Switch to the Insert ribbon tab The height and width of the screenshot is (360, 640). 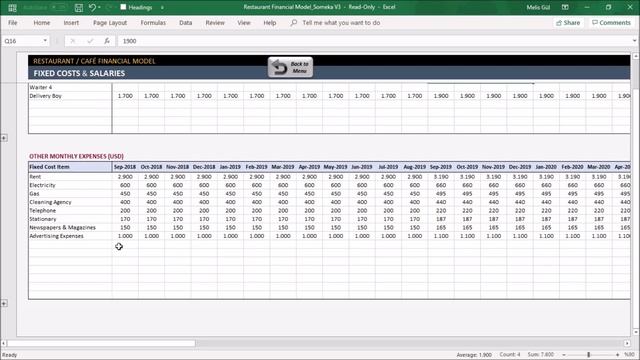[71, 23]
